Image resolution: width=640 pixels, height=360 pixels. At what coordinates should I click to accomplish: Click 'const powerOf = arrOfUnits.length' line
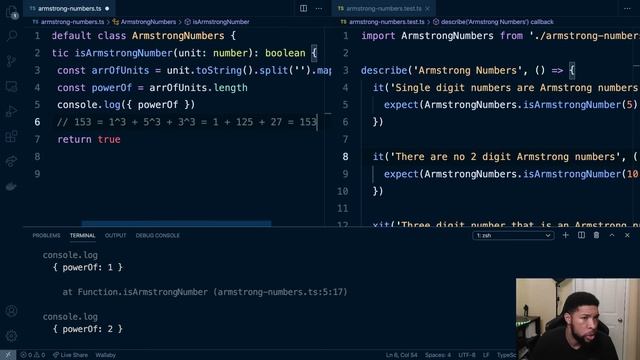(152, 88)
